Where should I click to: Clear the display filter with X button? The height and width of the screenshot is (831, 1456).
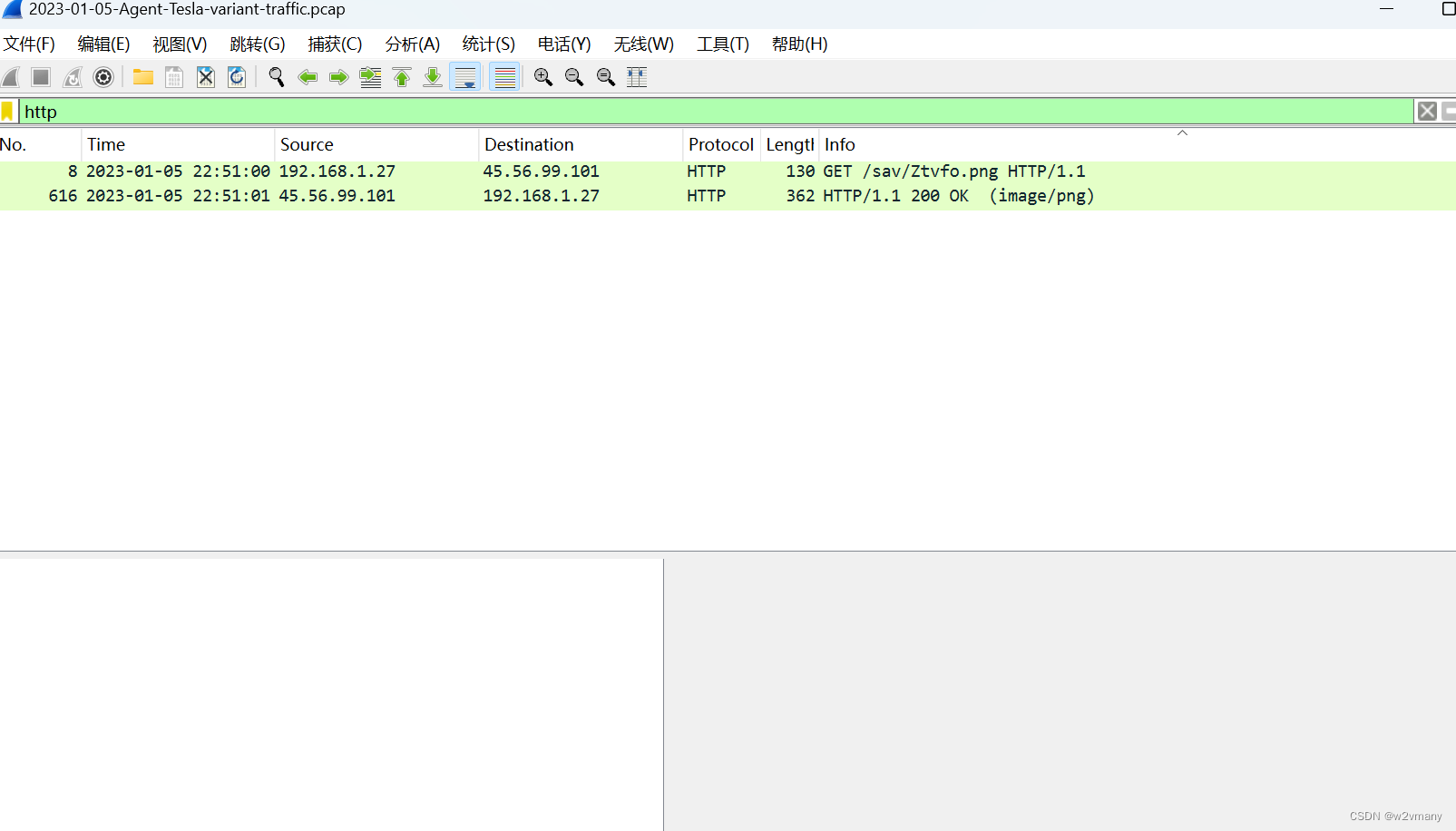click(1427, 112)
